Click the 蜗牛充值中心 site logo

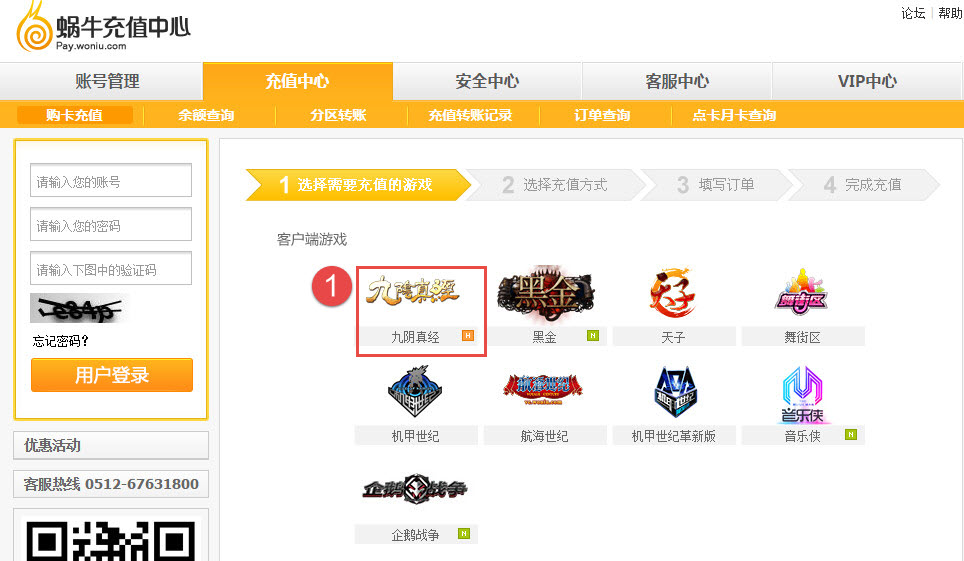coord(103,28)
